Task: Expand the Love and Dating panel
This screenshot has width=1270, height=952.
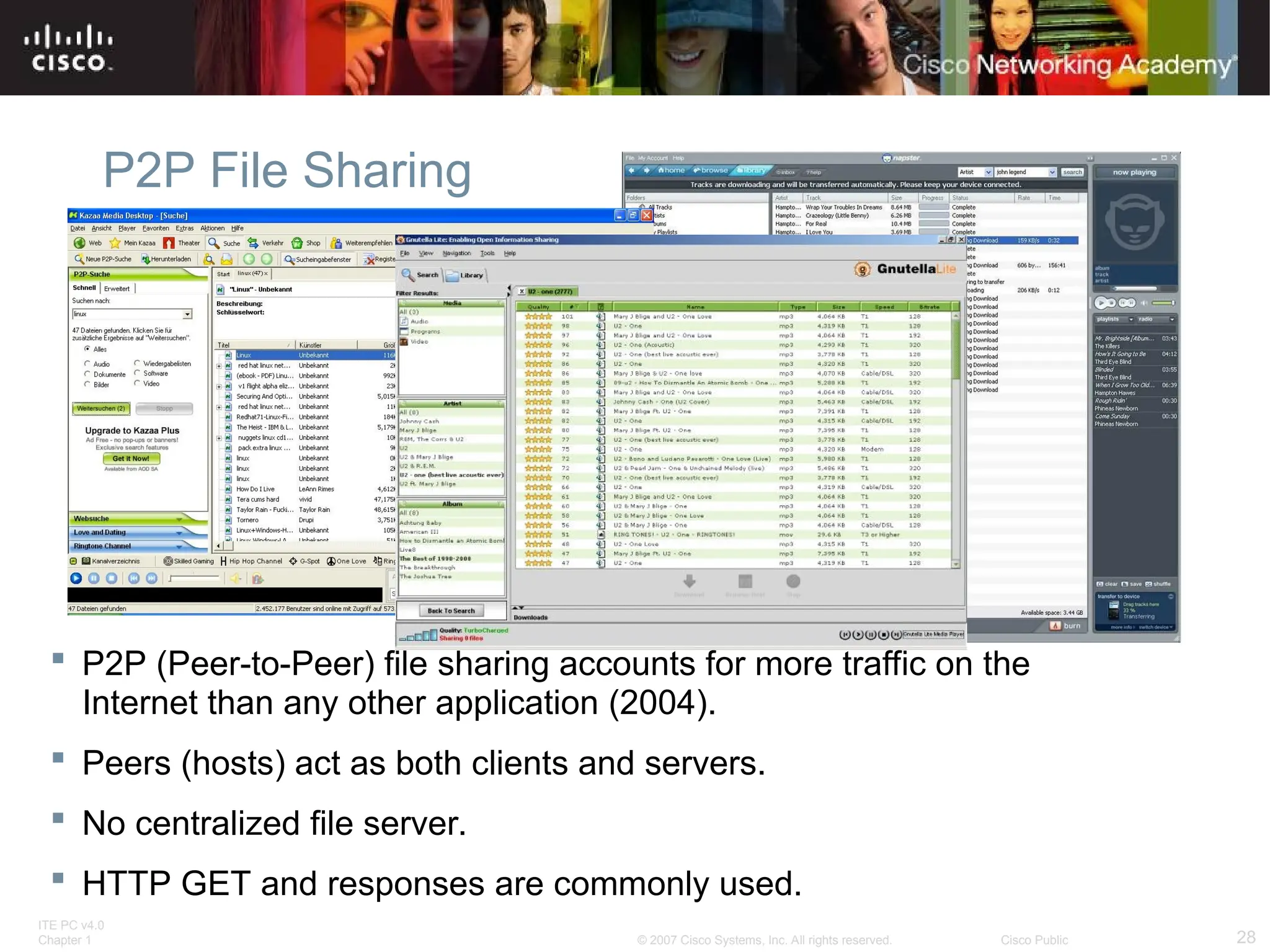Action: point(138,532)
